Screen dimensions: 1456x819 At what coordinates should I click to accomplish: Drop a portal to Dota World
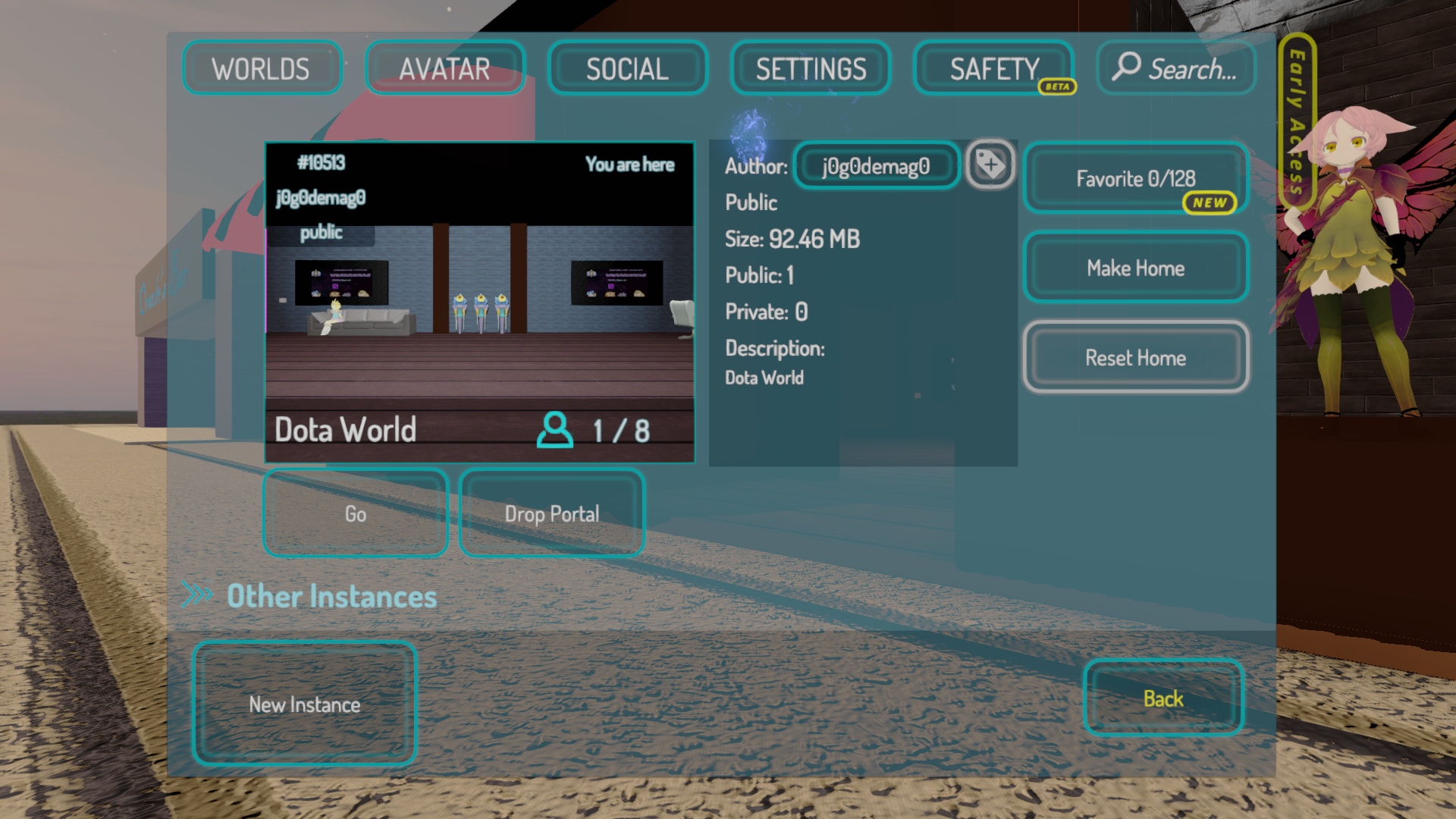pos(551,513)
